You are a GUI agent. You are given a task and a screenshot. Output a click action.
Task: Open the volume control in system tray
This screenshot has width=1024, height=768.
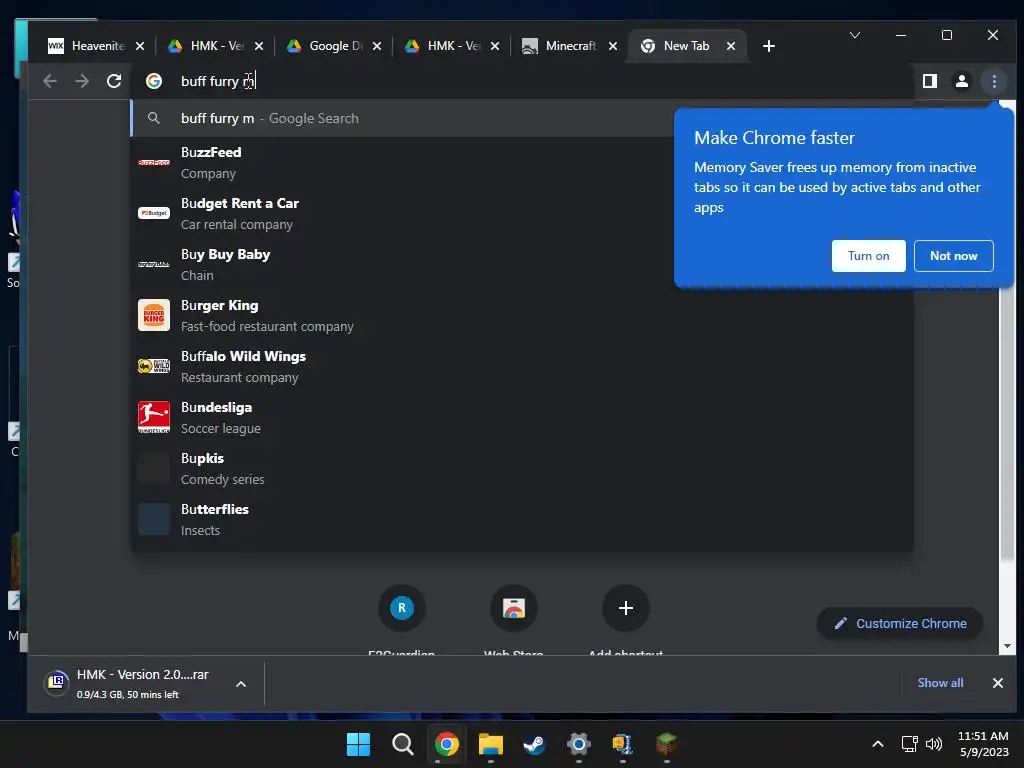pos(934,744)
